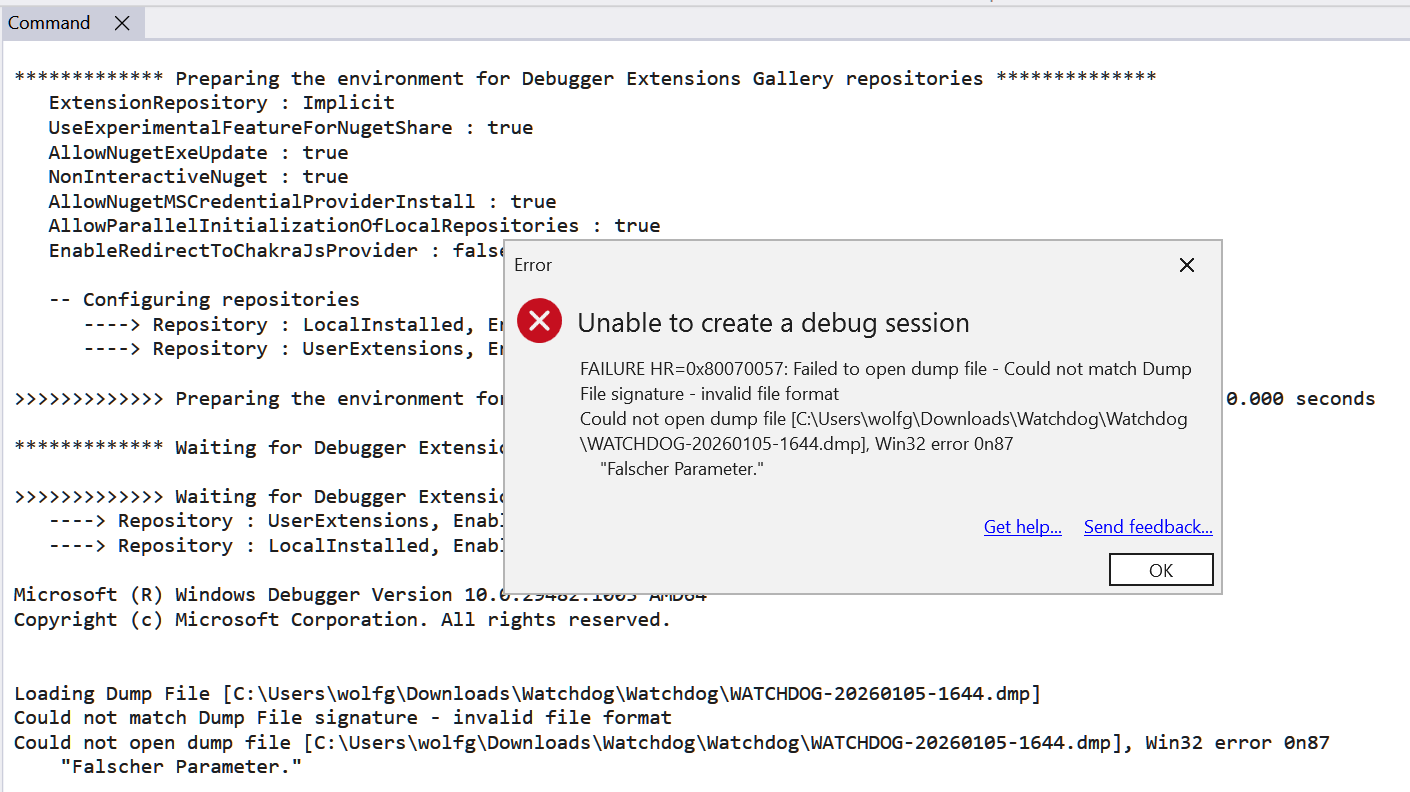Click 'Could not match Dump File signature' output line

point(343,718)
